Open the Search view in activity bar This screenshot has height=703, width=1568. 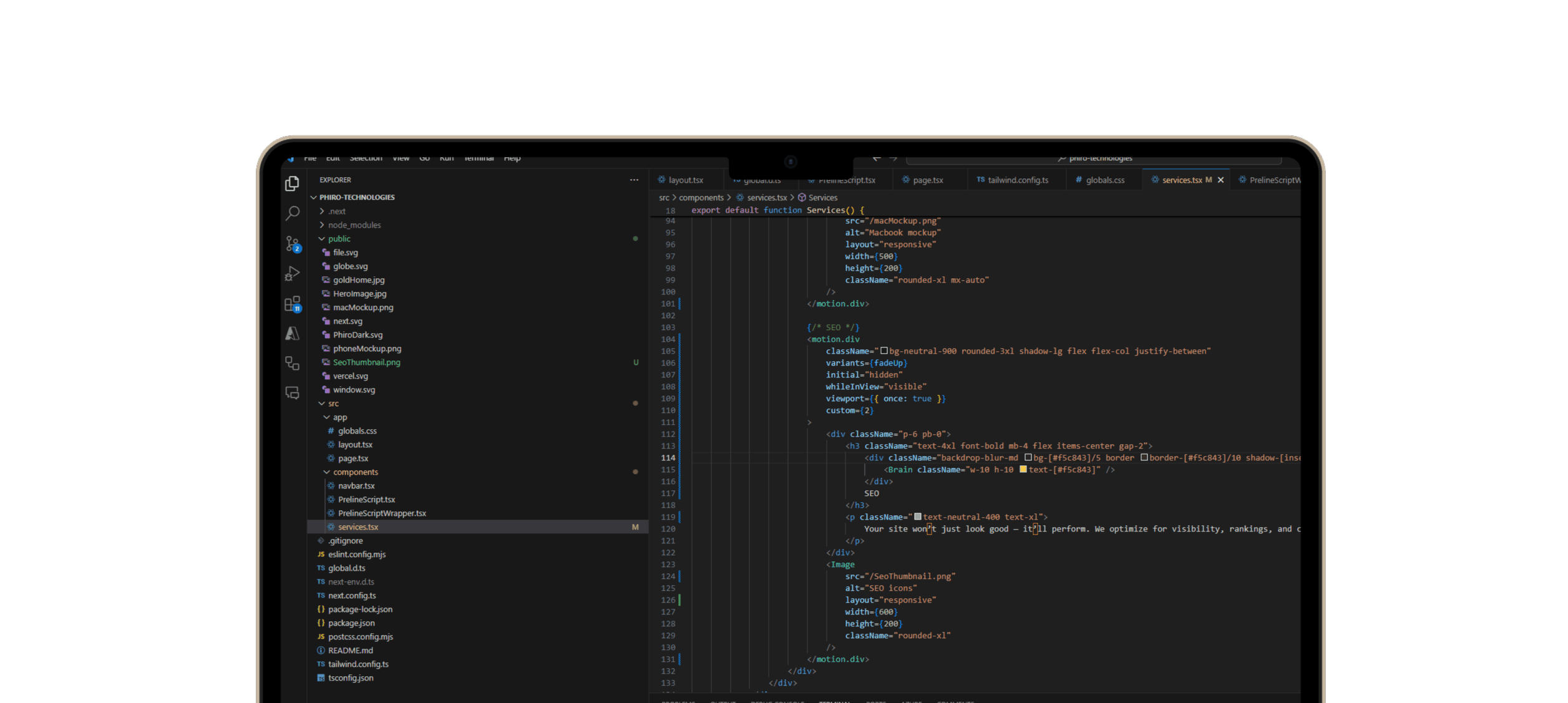coord(292,213)
